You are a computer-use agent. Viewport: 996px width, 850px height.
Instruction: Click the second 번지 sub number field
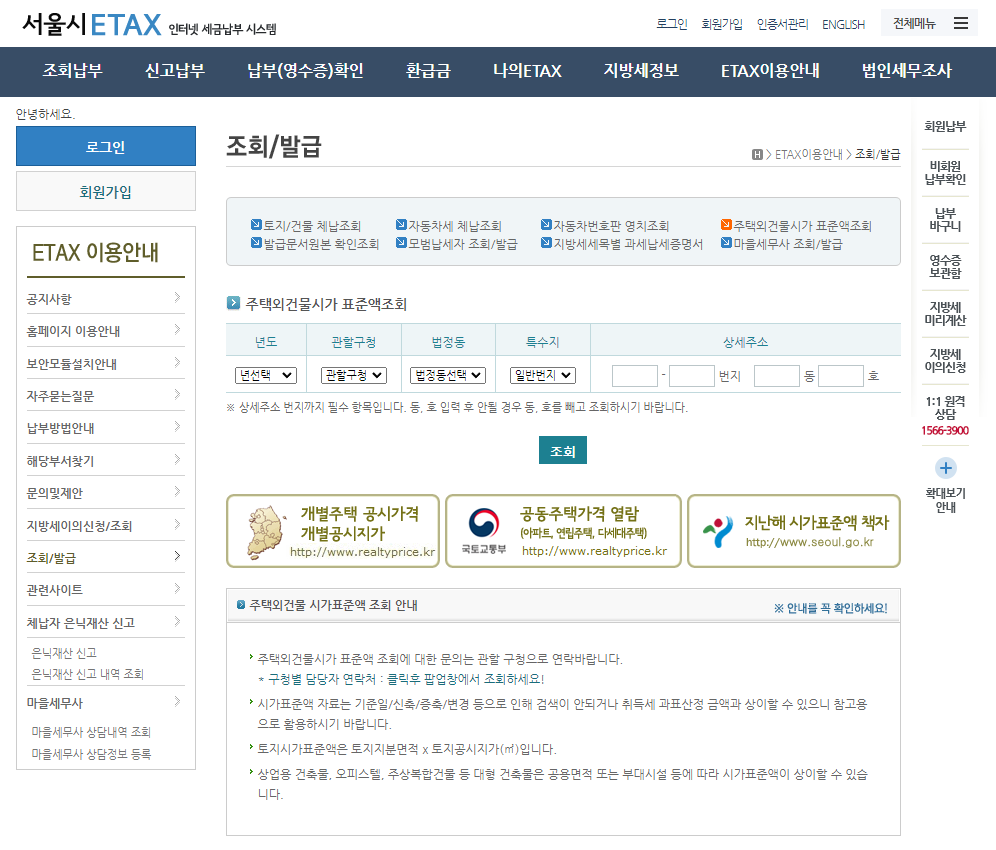click(x=692, y=376)
